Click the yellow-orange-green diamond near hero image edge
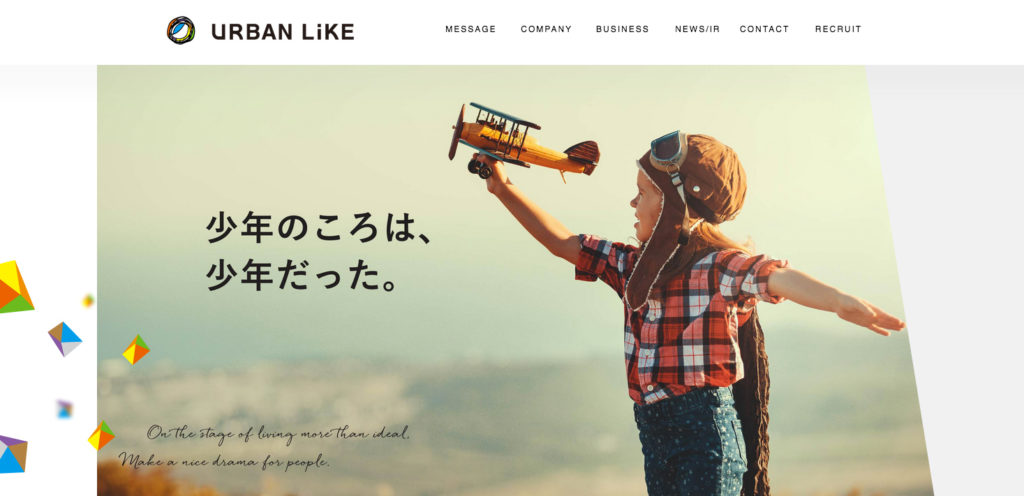Image resolution: width=1024 pixels, height=496 pixels. (x=136, y=350)
